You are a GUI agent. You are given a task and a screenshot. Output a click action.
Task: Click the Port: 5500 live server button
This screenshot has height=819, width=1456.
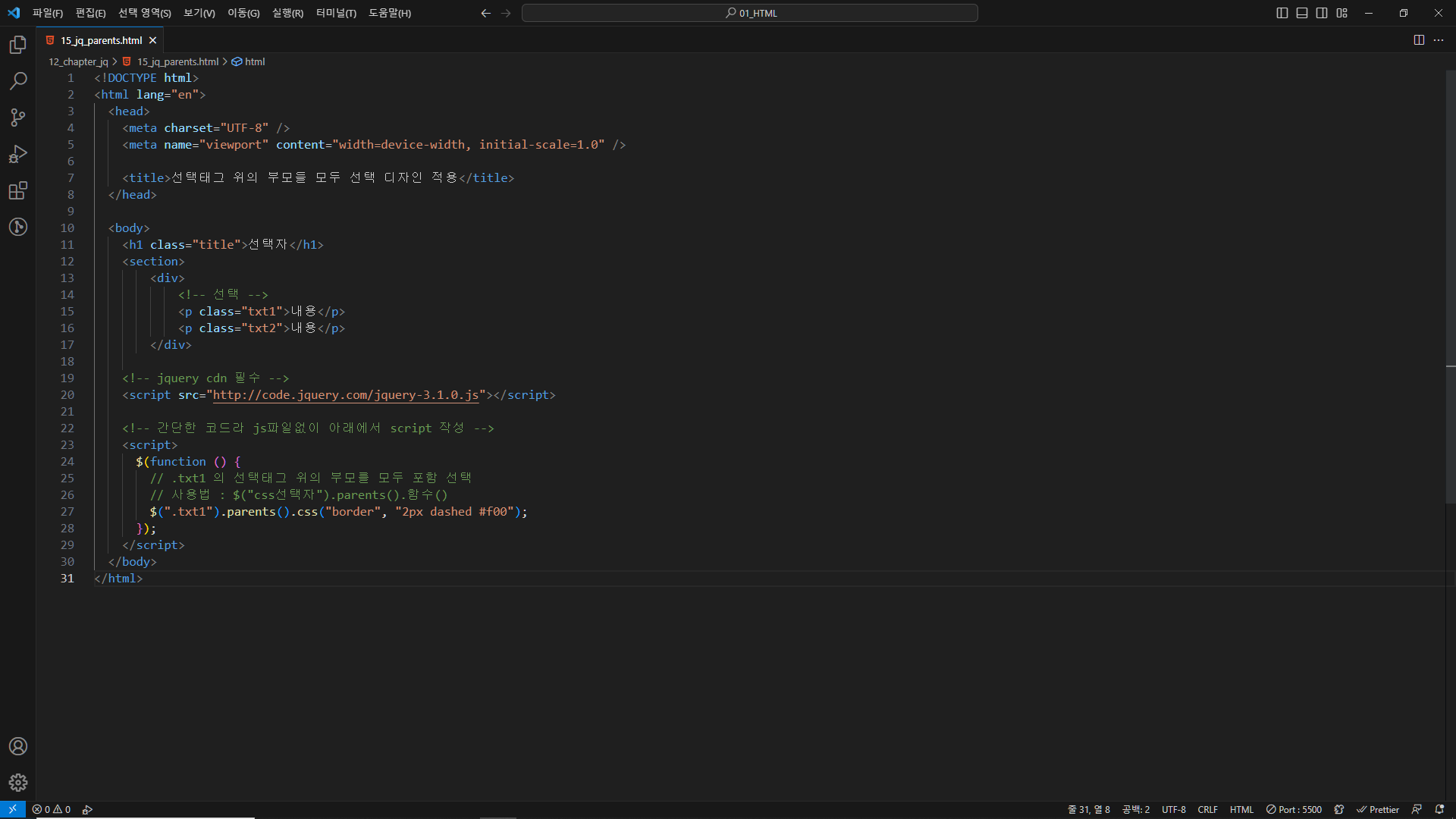pos(1294,809)
